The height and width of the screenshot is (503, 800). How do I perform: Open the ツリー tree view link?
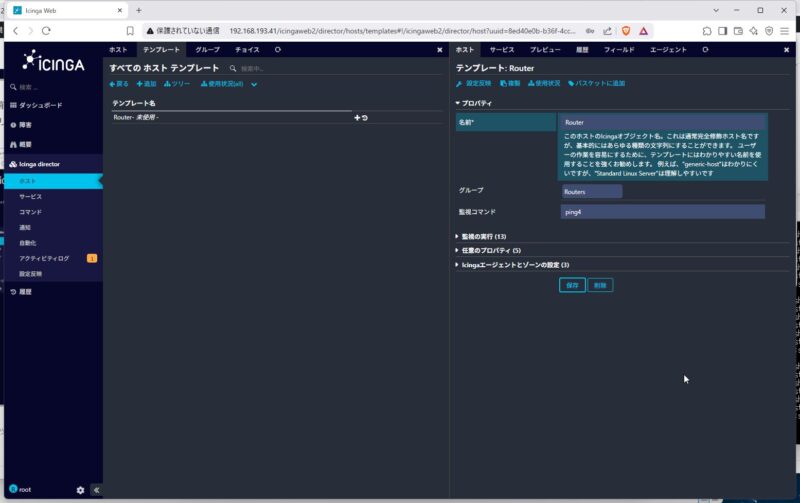tap(177, 84)
